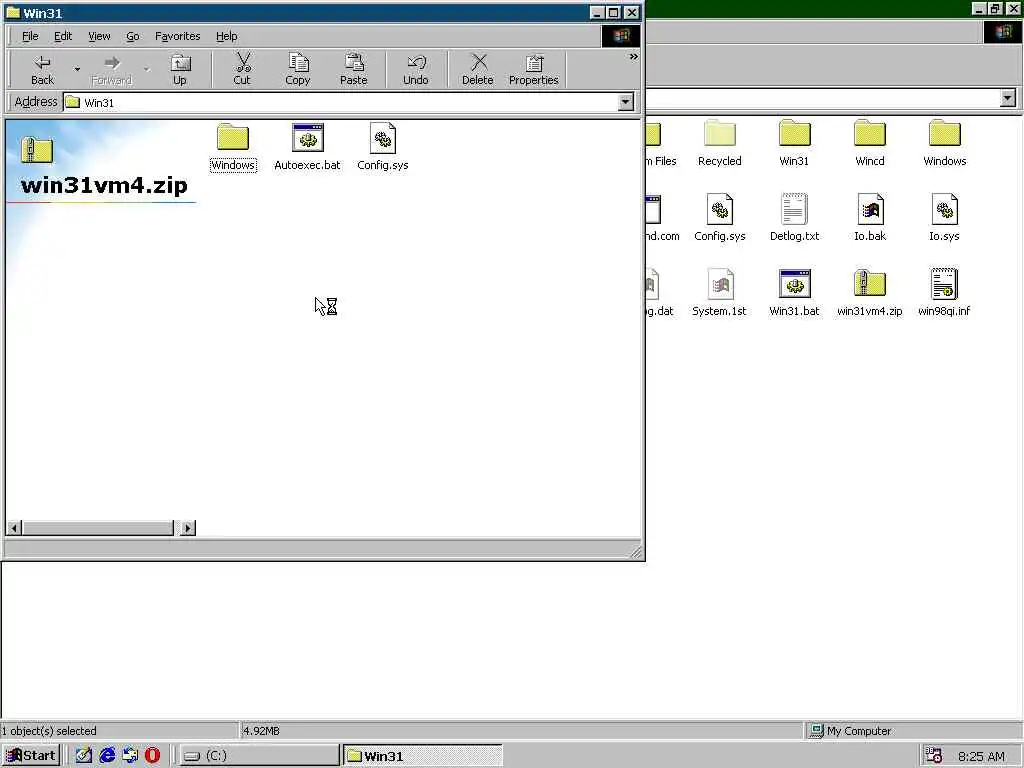The width and height of the screenshot is (1024, 768).
Task: Open the View menu
Action: [99, 36]
